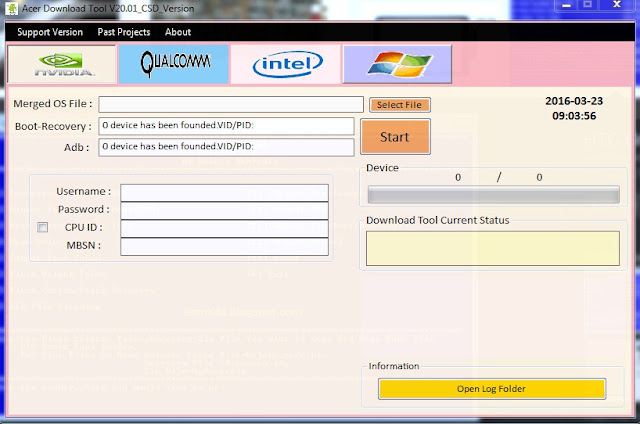Click the Password label
Image resolution: width=640 pixels, height=424 pixels.
coord(84,209)
